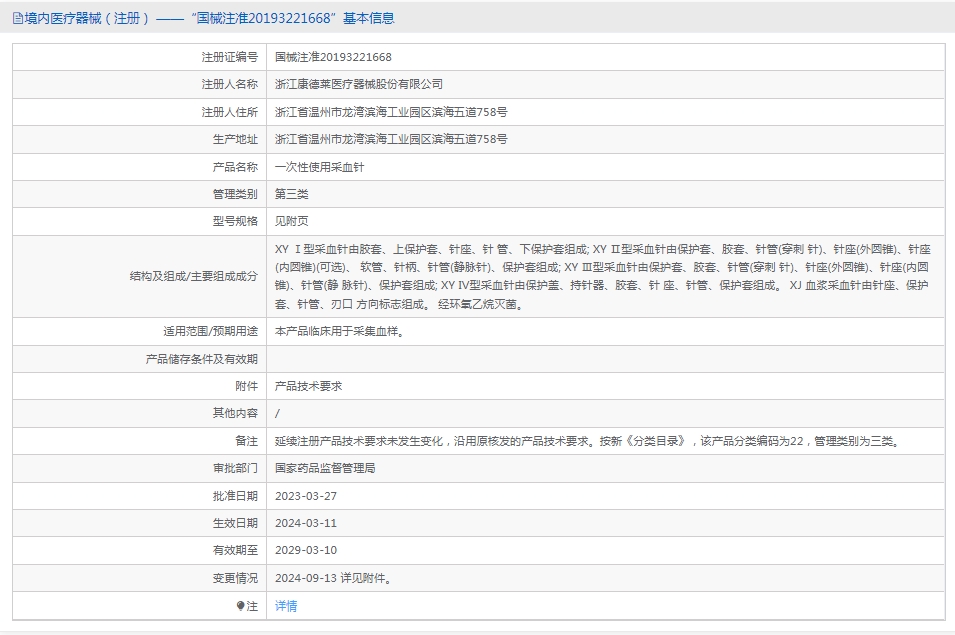Click the approval date 2023-03-27
Image resolution: width=955 pixels, height=635 pixels.
click(306, 496)
